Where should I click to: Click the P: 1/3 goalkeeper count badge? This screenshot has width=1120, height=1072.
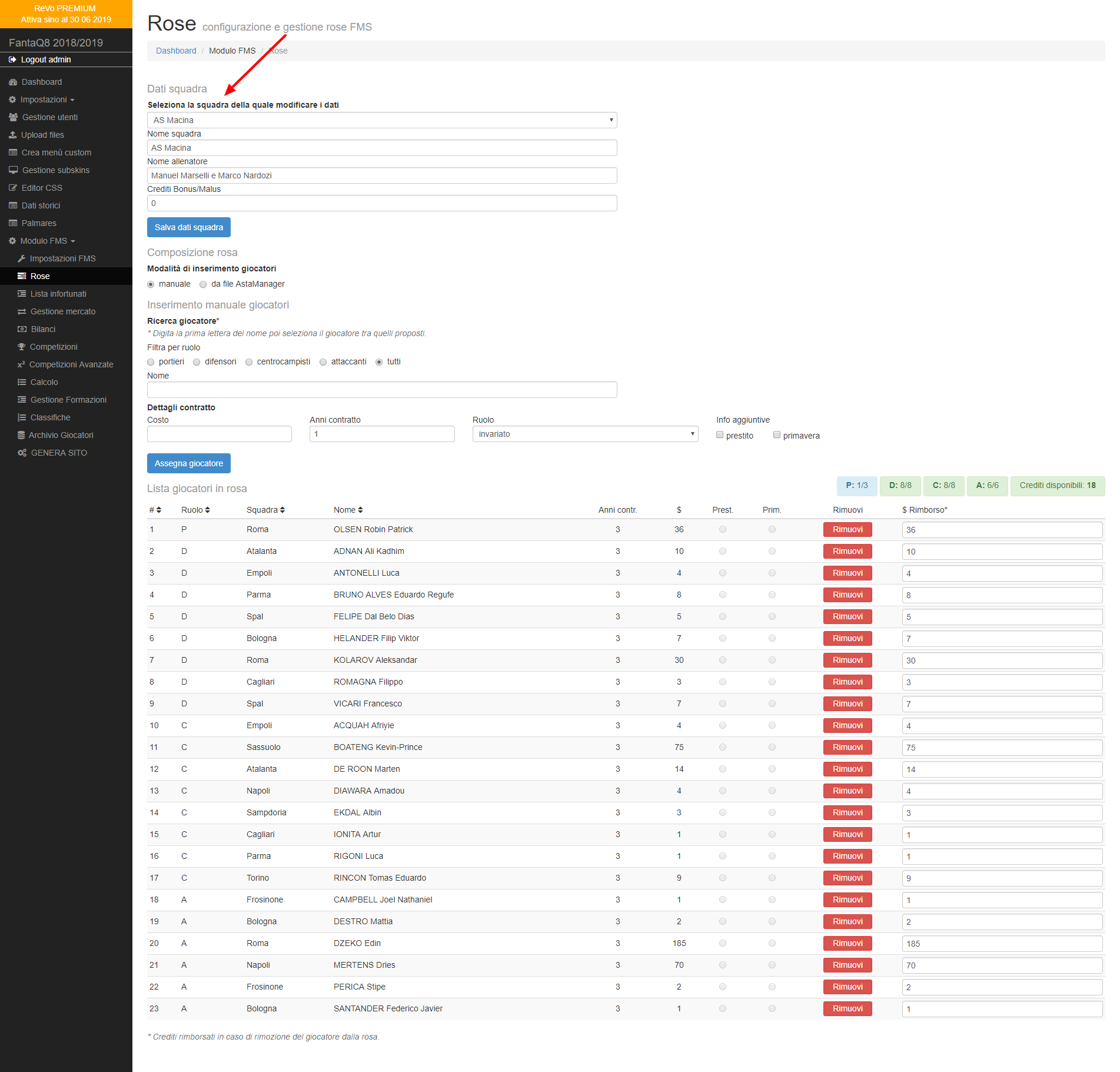tap(857, 486)
